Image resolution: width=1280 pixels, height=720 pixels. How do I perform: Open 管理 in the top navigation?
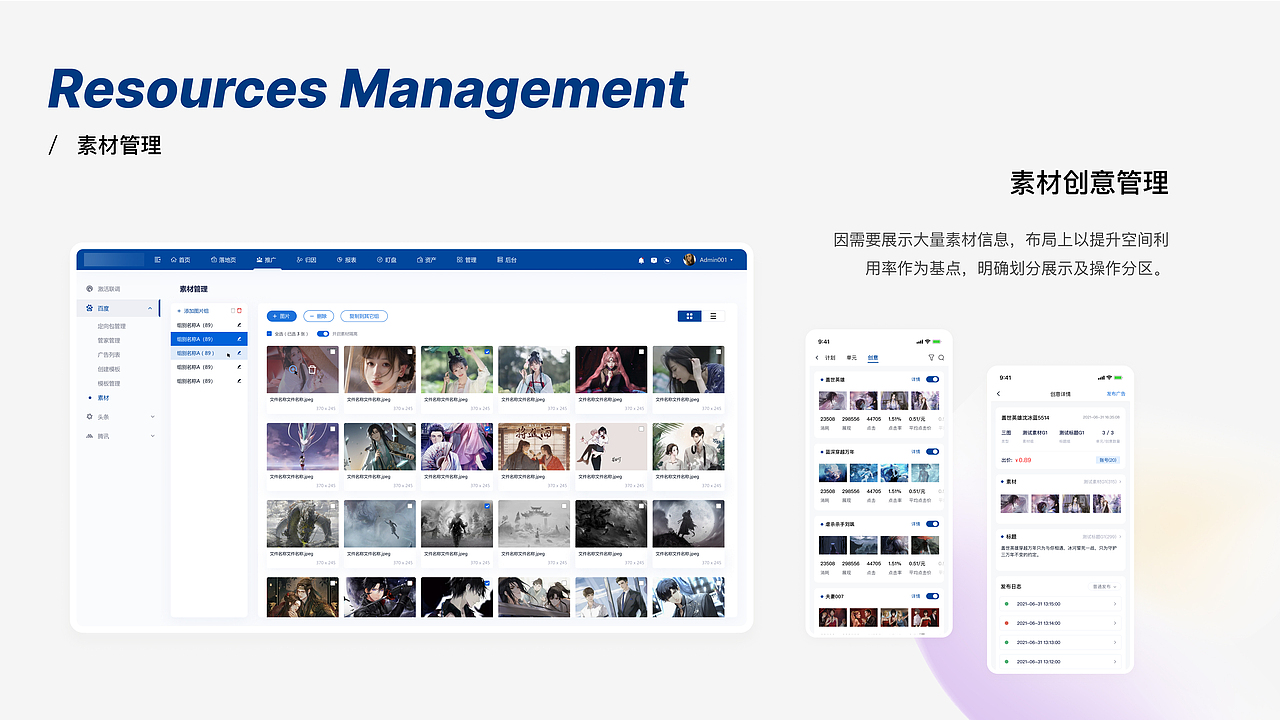click(x=466, y=260)
